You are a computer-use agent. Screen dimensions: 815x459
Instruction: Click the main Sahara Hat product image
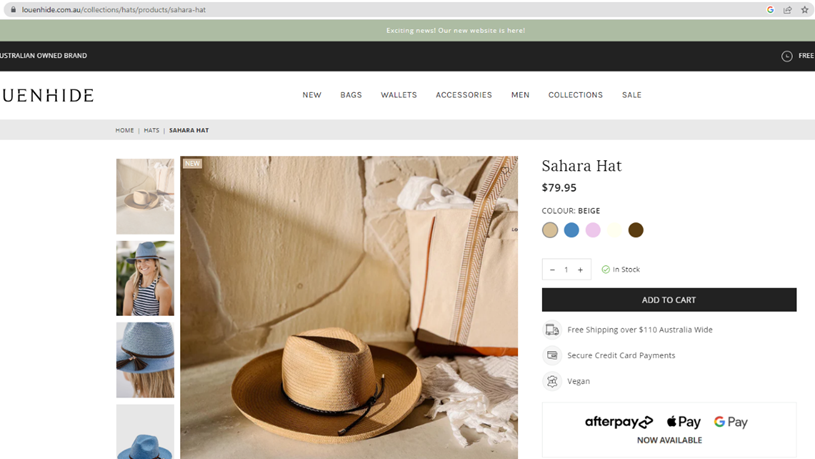tap(349, 308)
